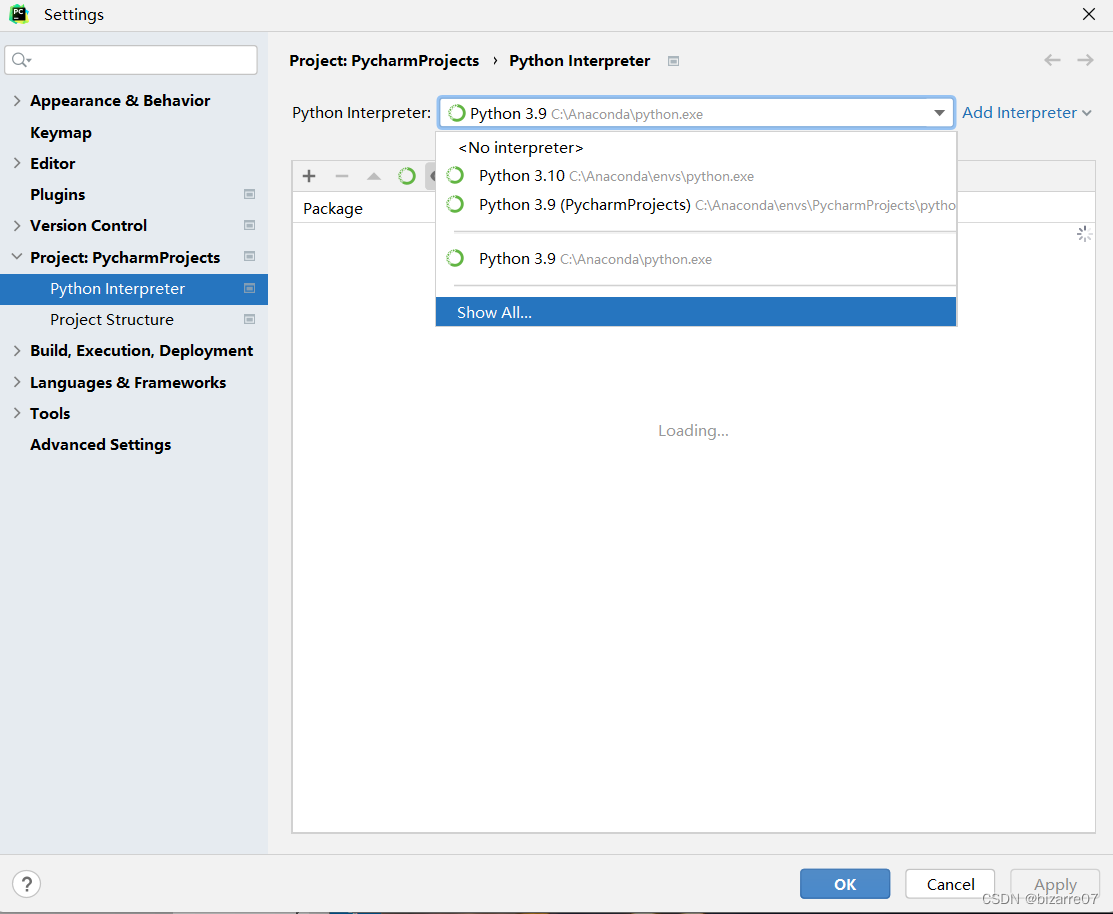Click the project-level icon next to Project: PycharmProjects
Viewport: 1113px width, 914px height.
[249, 256]
